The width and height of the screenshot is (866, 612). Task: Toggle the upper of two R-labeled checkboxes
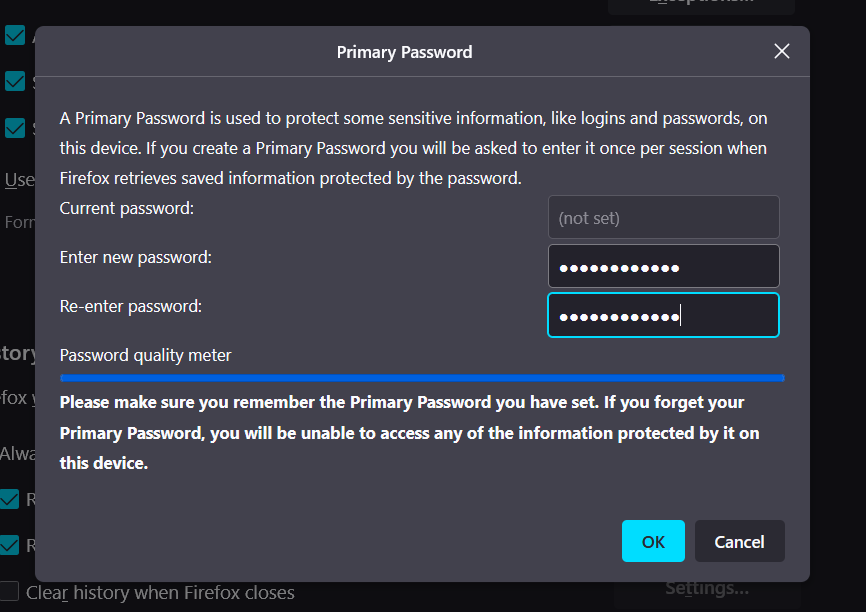10,498
